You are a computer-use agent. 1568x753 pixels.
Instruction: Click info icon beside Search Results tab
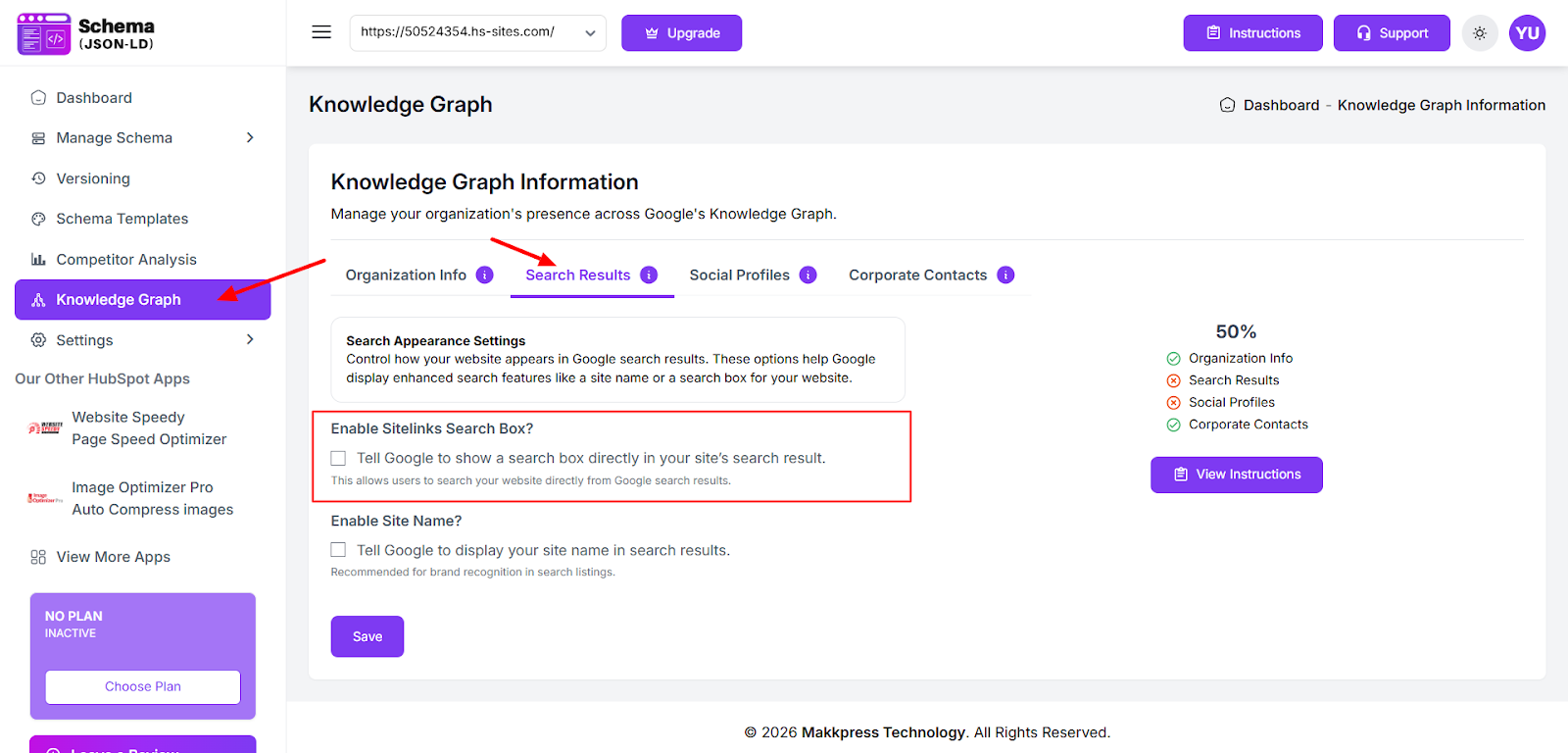point(649,276)
